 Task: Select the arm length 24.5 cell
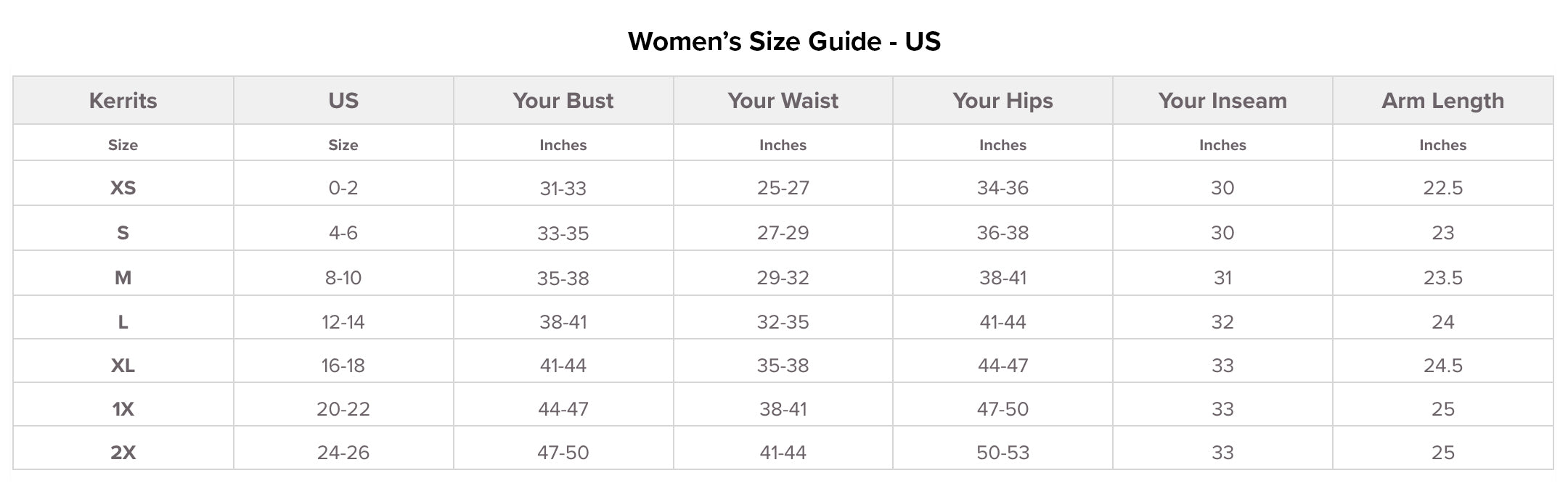tap(1442, 366)
